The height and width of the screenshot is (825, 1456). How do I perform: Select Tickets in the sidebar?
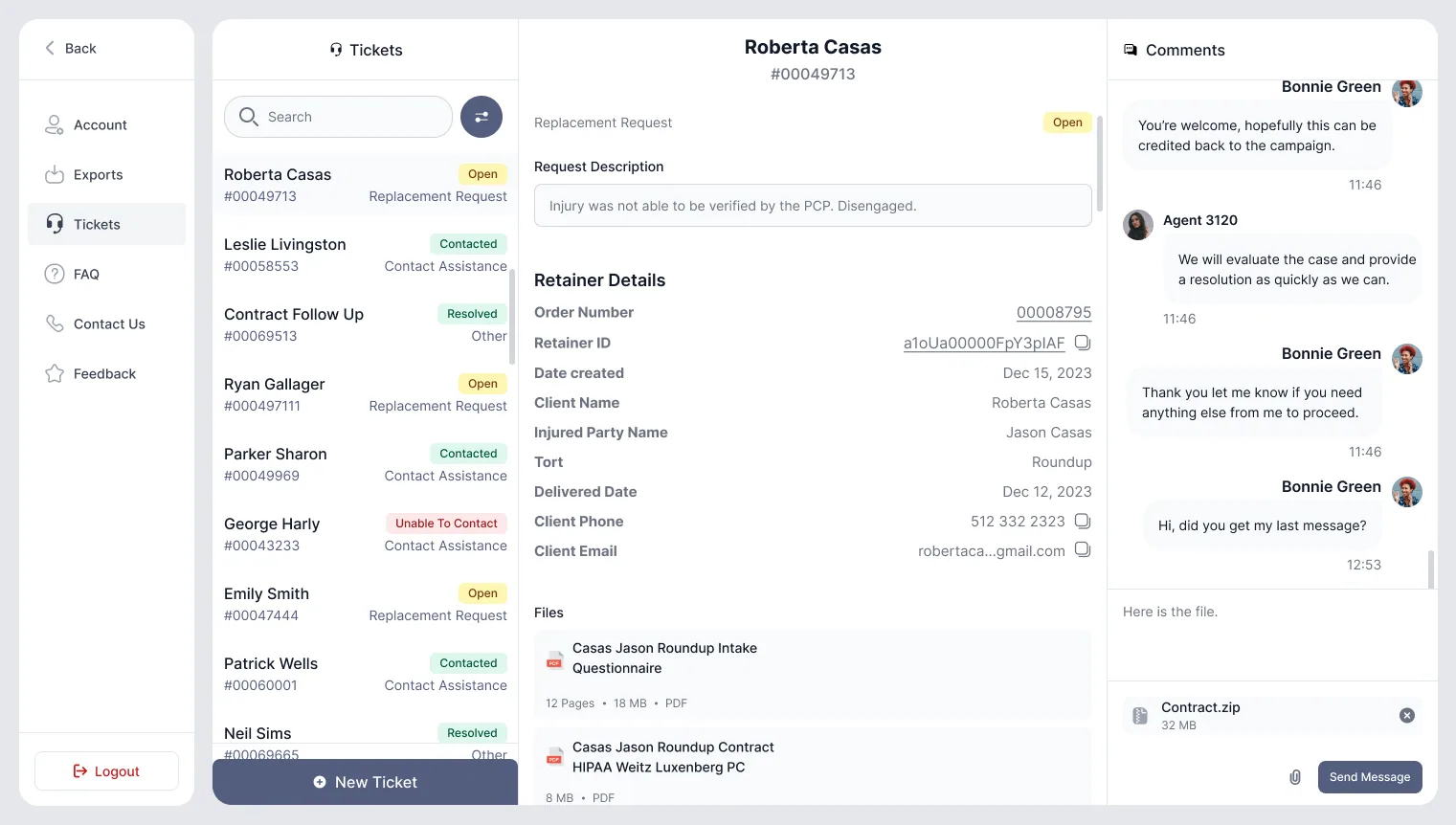tap(107, 224)
